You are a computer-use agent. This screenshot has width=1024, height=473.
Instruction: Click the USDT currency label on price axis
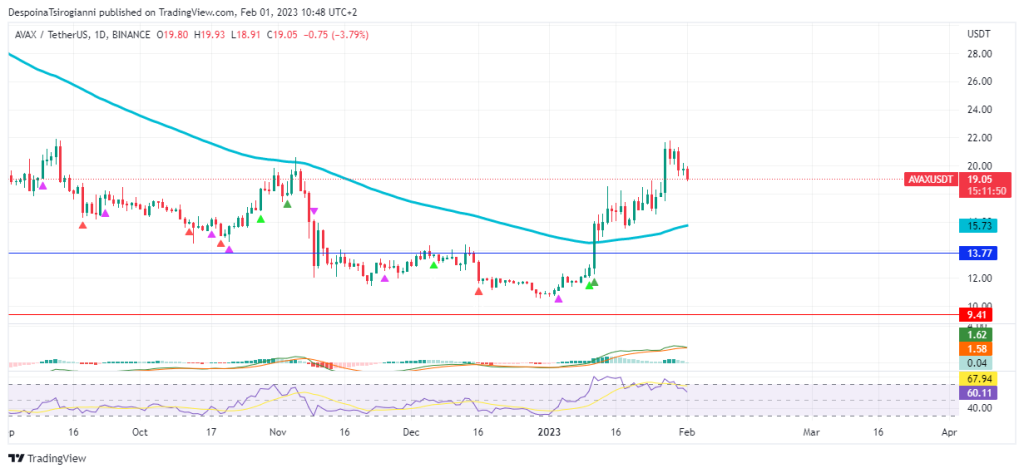pos(978,34)
